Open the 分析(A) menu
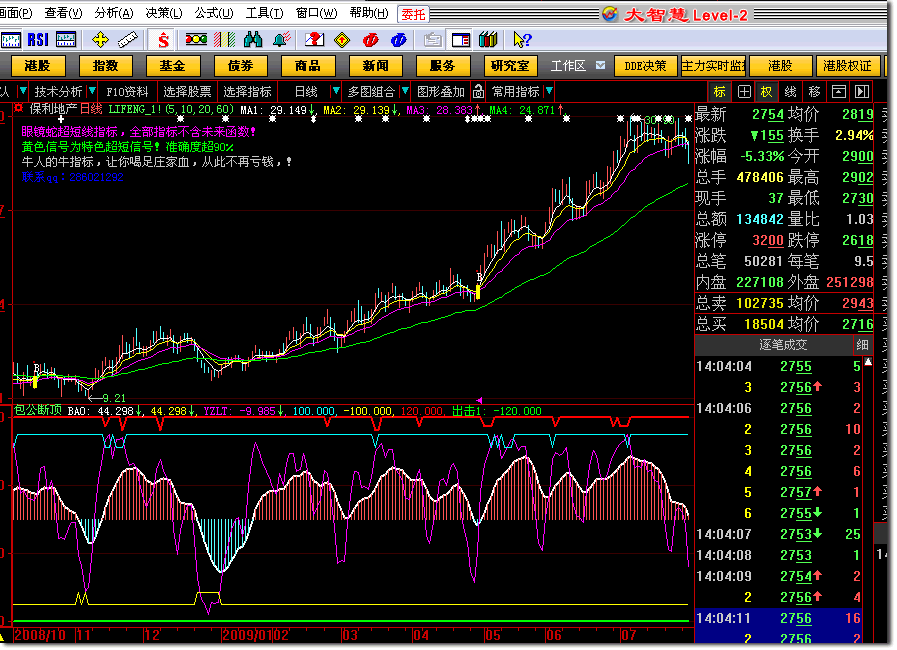Viewport: 897px width, 650px height. [114, 13]
